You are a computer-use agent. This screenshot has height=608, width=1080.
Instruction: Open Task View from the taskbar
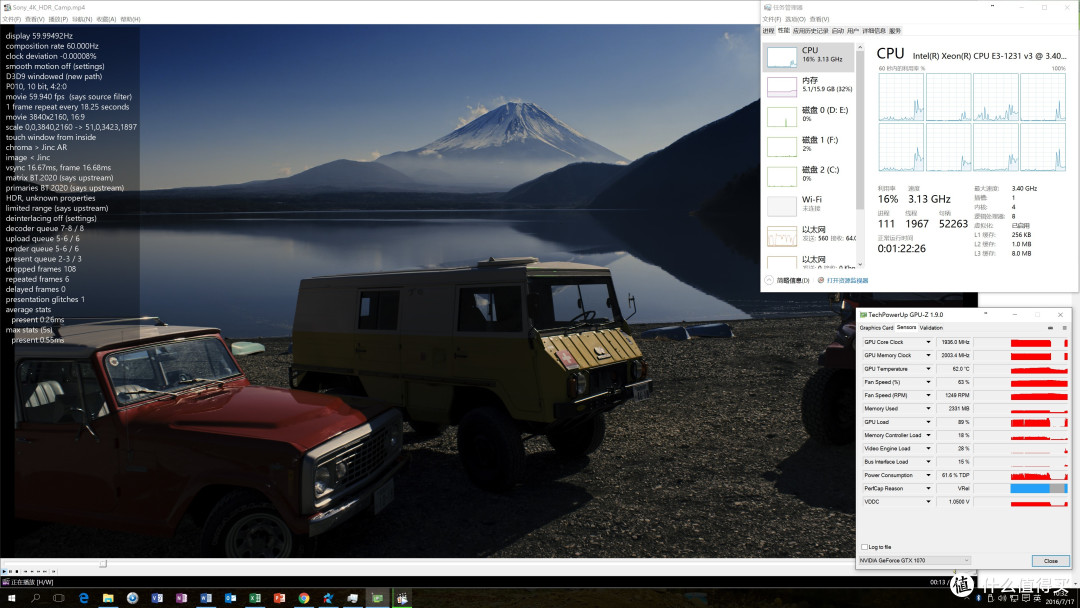point(59,598)
